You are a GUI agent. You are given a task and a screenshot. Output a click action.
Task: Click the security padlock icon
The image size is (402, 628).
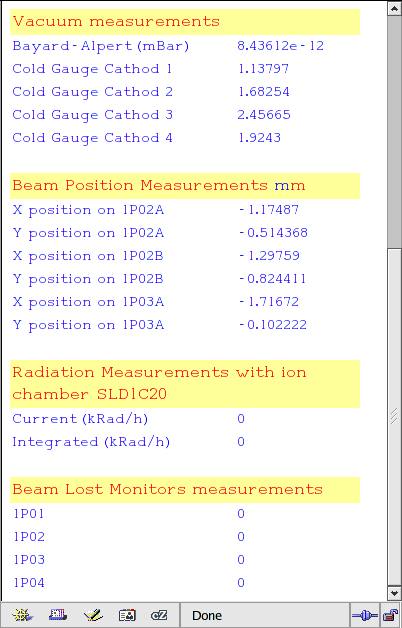pos(390,615)
